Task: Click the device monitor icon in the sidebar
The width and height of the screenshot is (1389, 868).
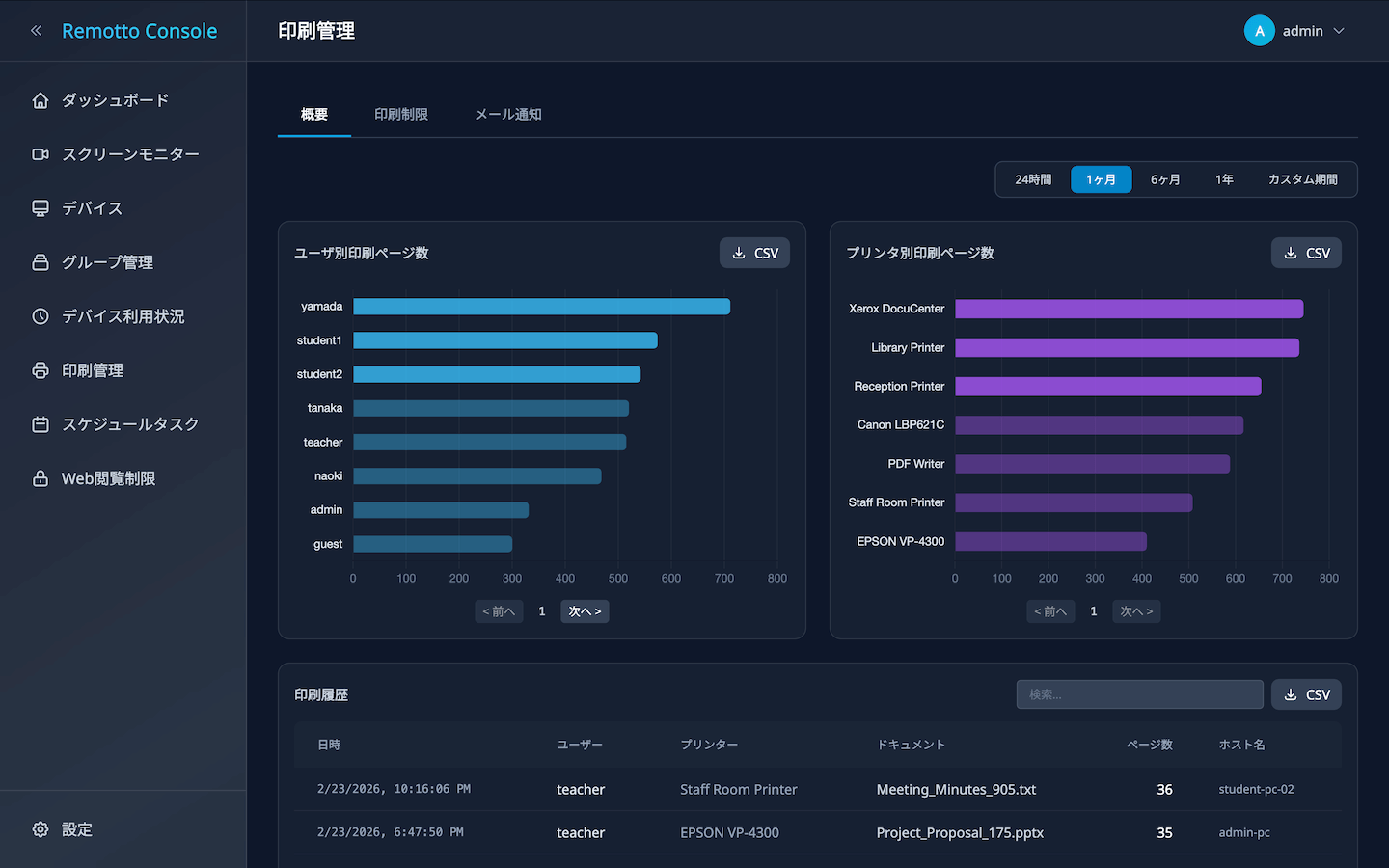Action: [x=41, y=208]
